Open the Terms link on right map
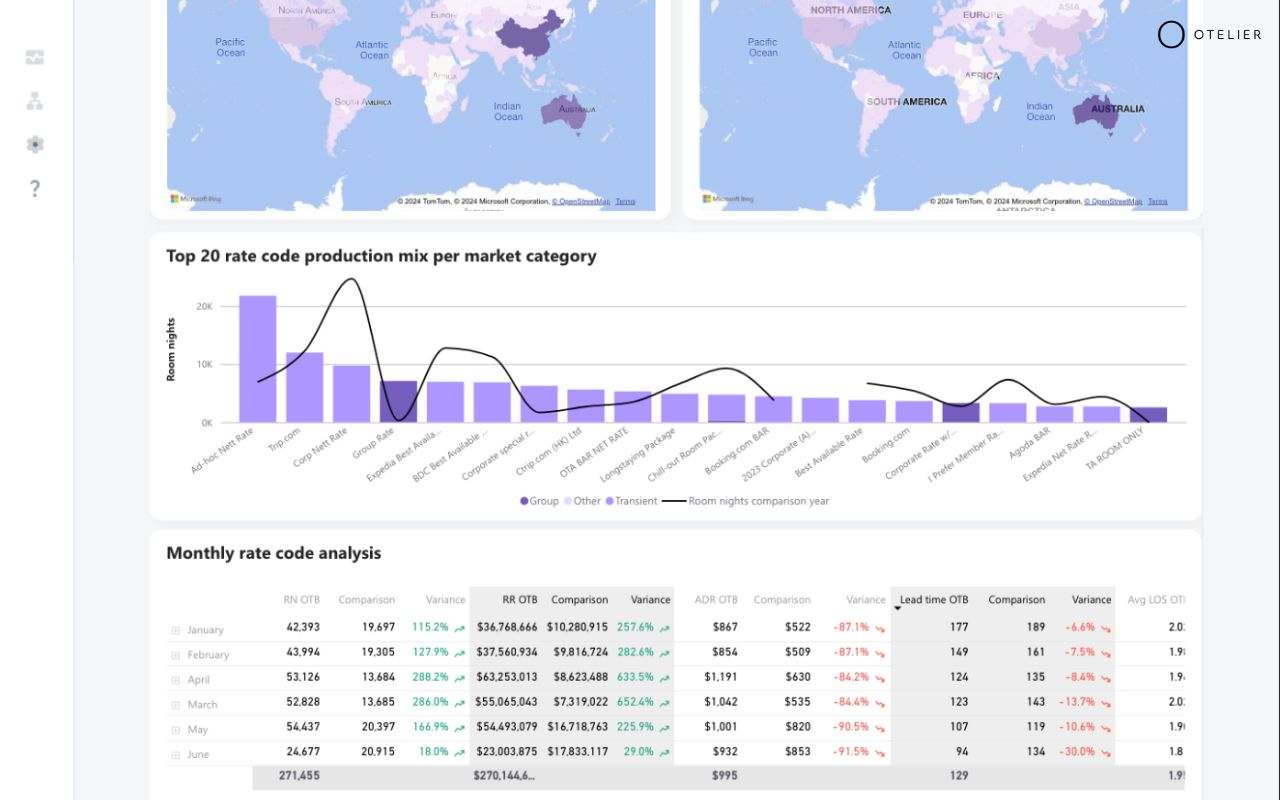The image size is (1280, 800). coord(1157,201)
